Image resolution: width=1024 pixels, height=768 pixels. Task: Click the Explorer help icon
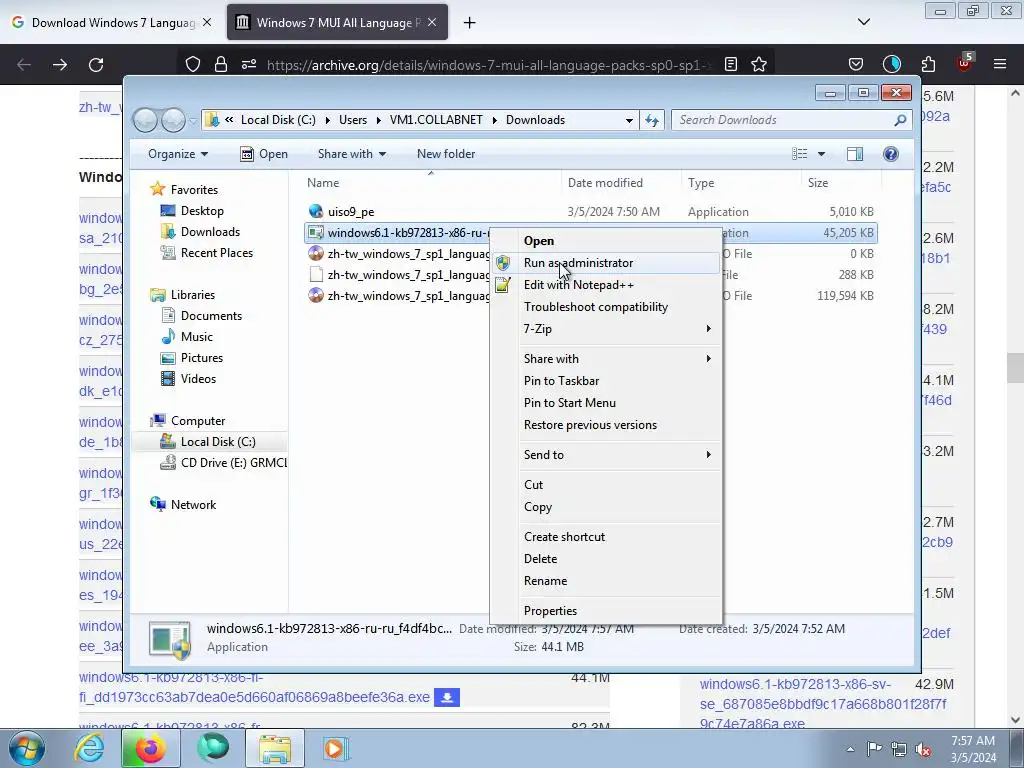(891, 153)
